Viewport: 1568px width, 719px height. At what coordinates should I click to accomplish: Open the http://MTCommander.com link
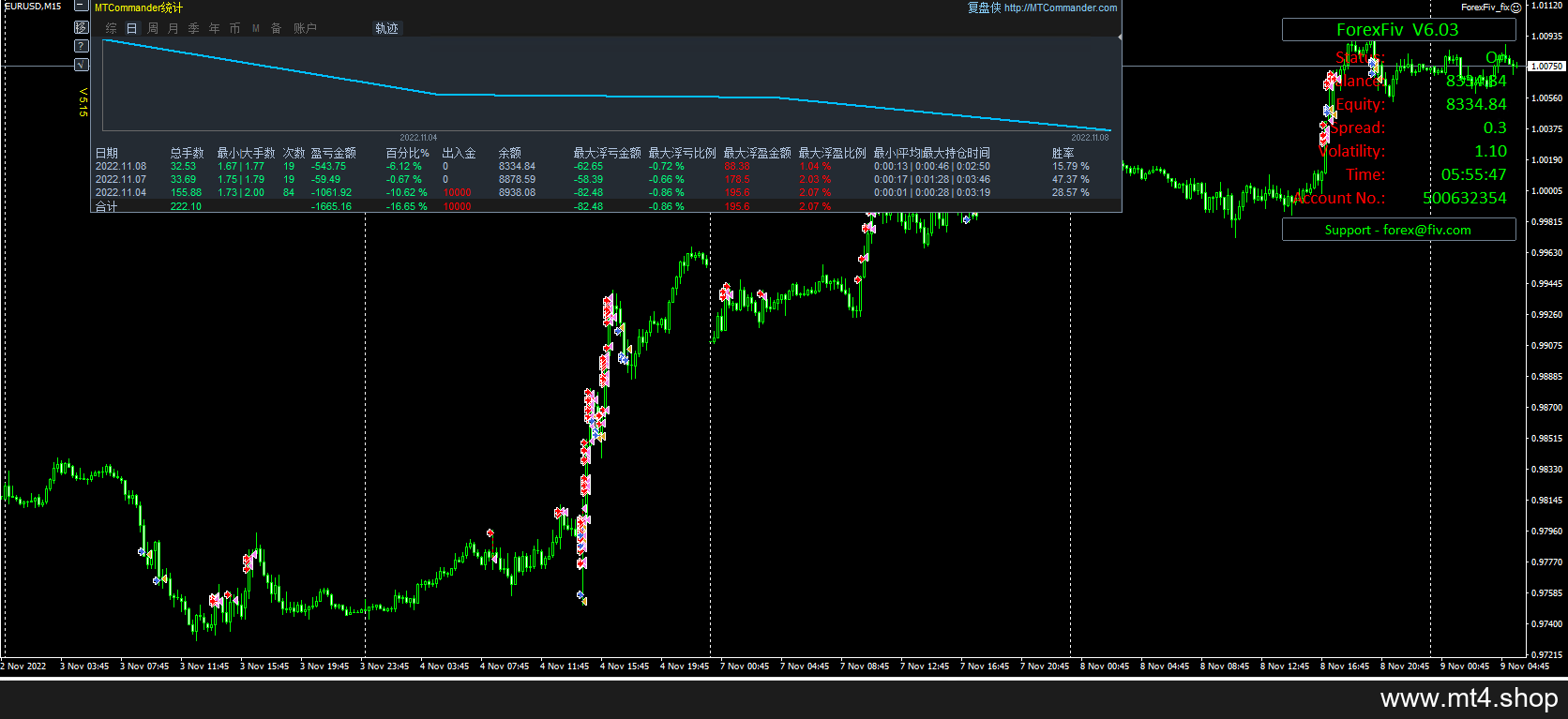coord(1061,7)
